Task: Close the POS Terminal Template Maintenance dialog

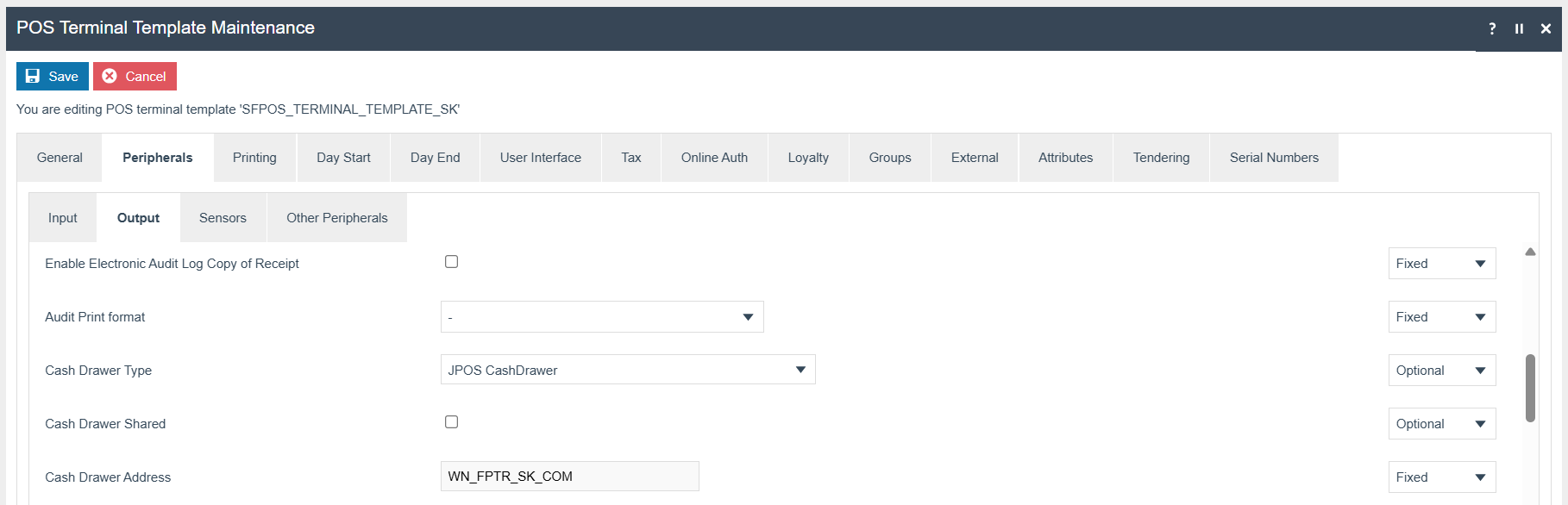Action: coord(1546,28)
